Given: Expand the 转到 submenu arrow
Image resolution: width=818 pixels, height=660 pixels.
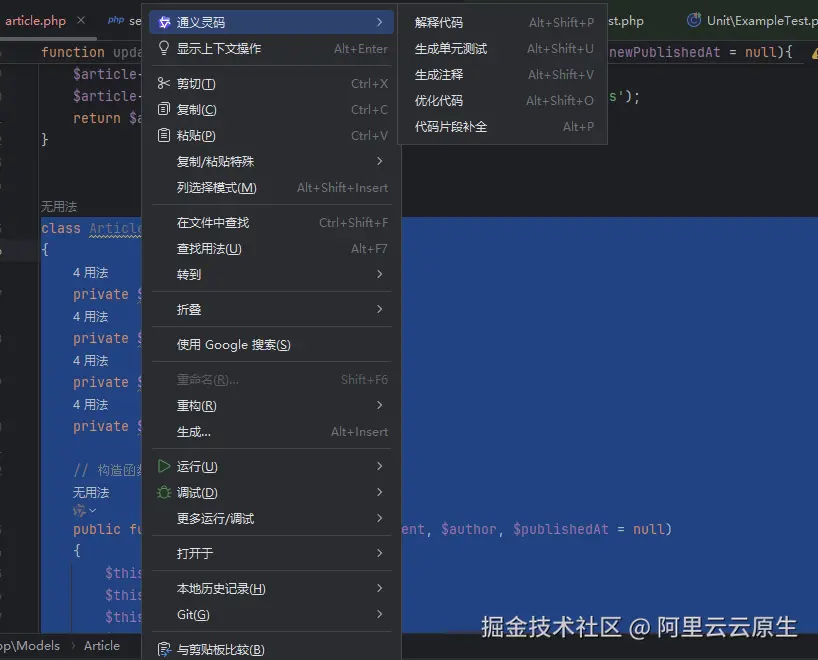Looking at the screenshot, I should tap(379, 274).
